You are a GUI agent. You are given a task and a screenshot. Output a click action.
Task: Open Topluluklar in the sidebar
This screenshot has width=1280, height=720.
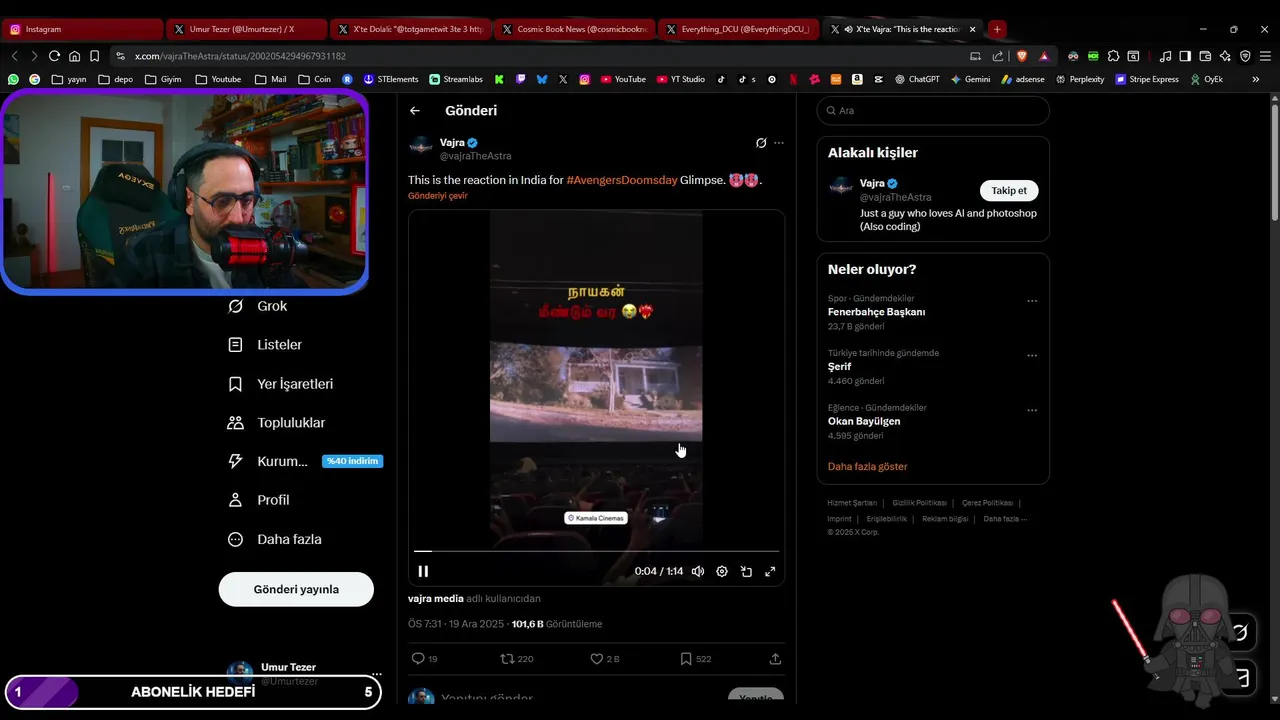pyautogui.click(x=277, y=423)
